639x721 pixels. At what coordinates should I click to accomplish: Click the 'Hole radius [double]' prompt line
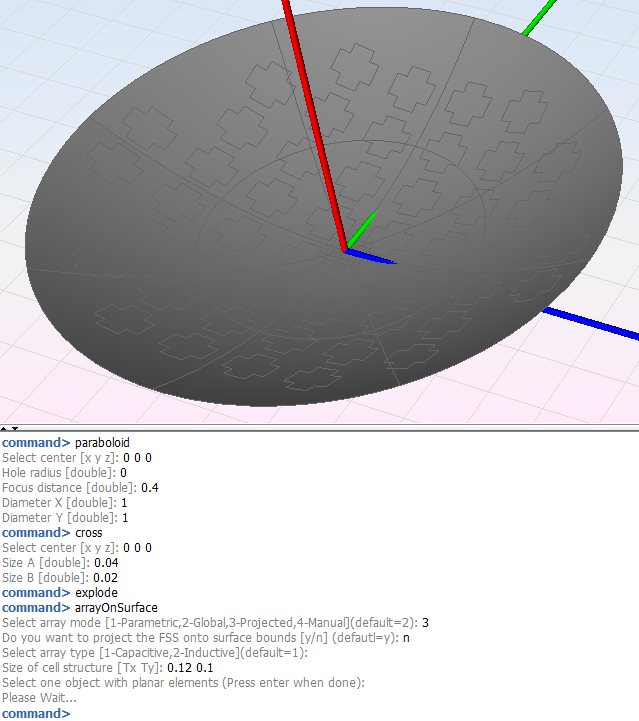58,472
